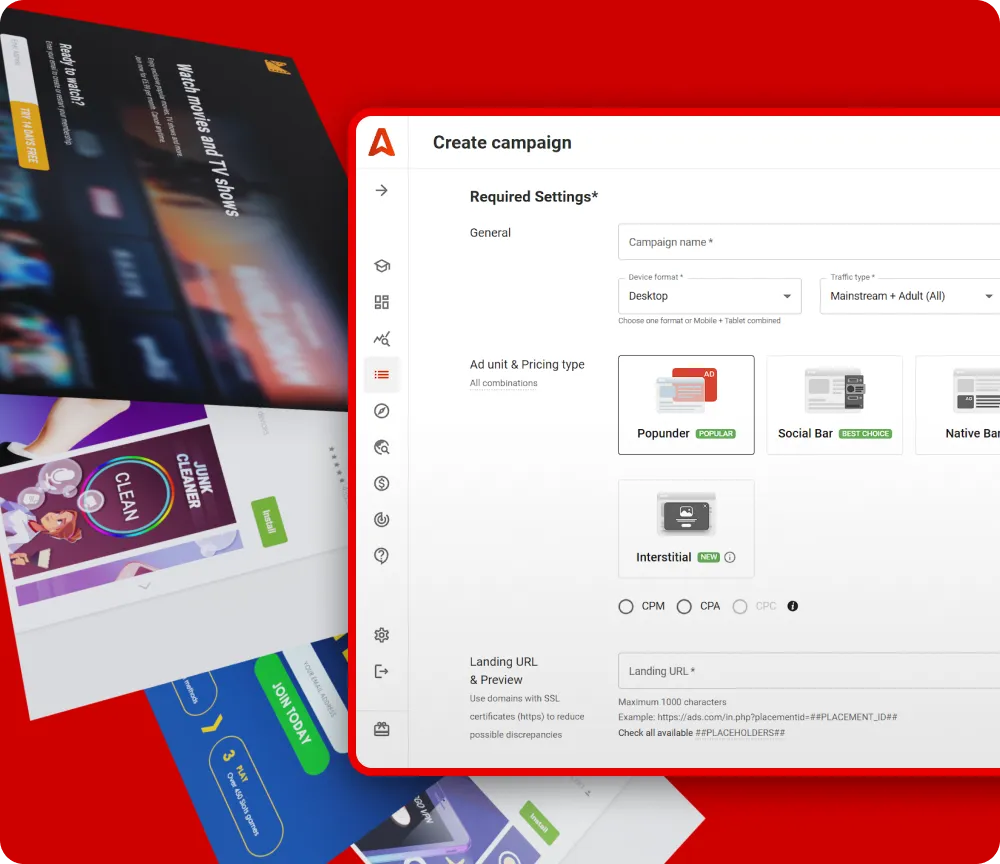This screenshot has height=864, width=1000.
Task: Open the Device format dropdown
Action: pos(710,296)
